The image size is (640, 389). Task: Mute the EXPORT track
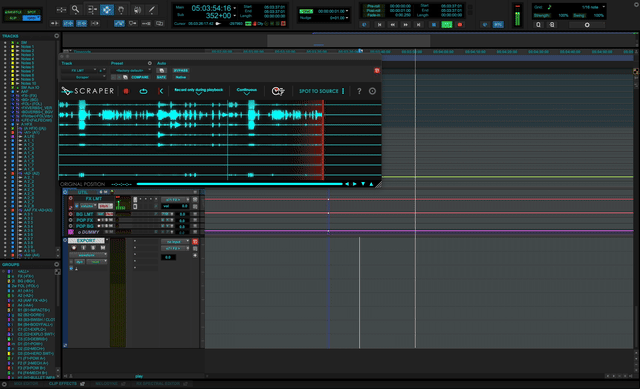[102, 248]
